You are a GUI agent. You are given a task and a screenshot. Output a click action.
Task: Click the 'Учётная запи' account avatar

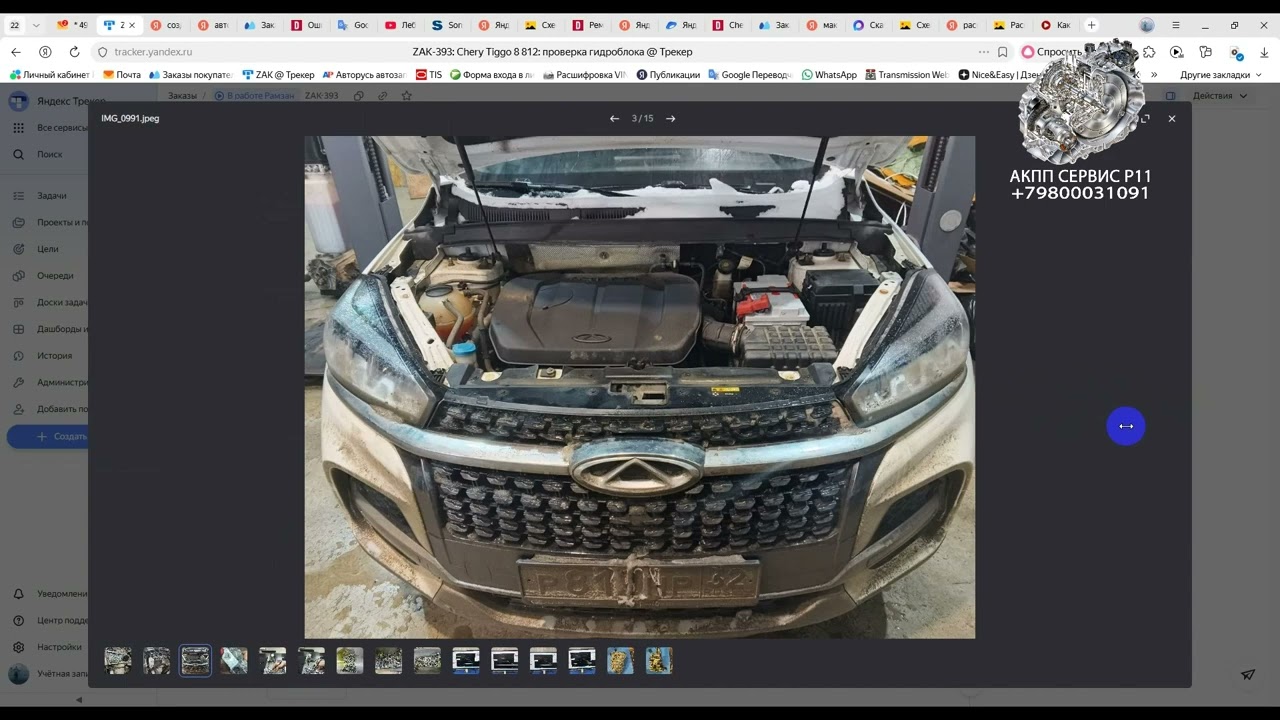[18, 674]
